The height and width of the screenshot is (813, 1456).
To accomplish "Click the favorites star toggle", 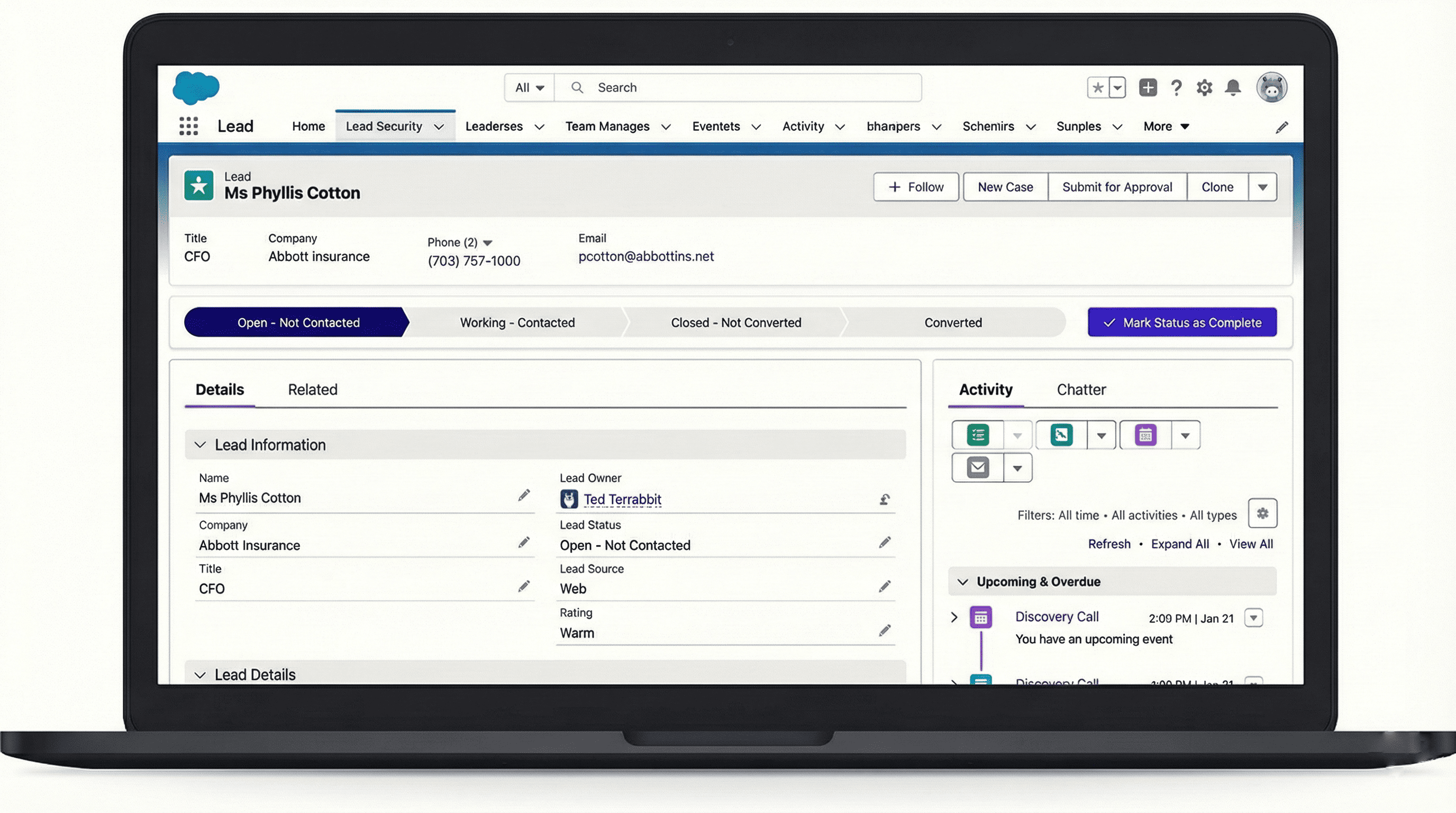I will (1098, 88).
